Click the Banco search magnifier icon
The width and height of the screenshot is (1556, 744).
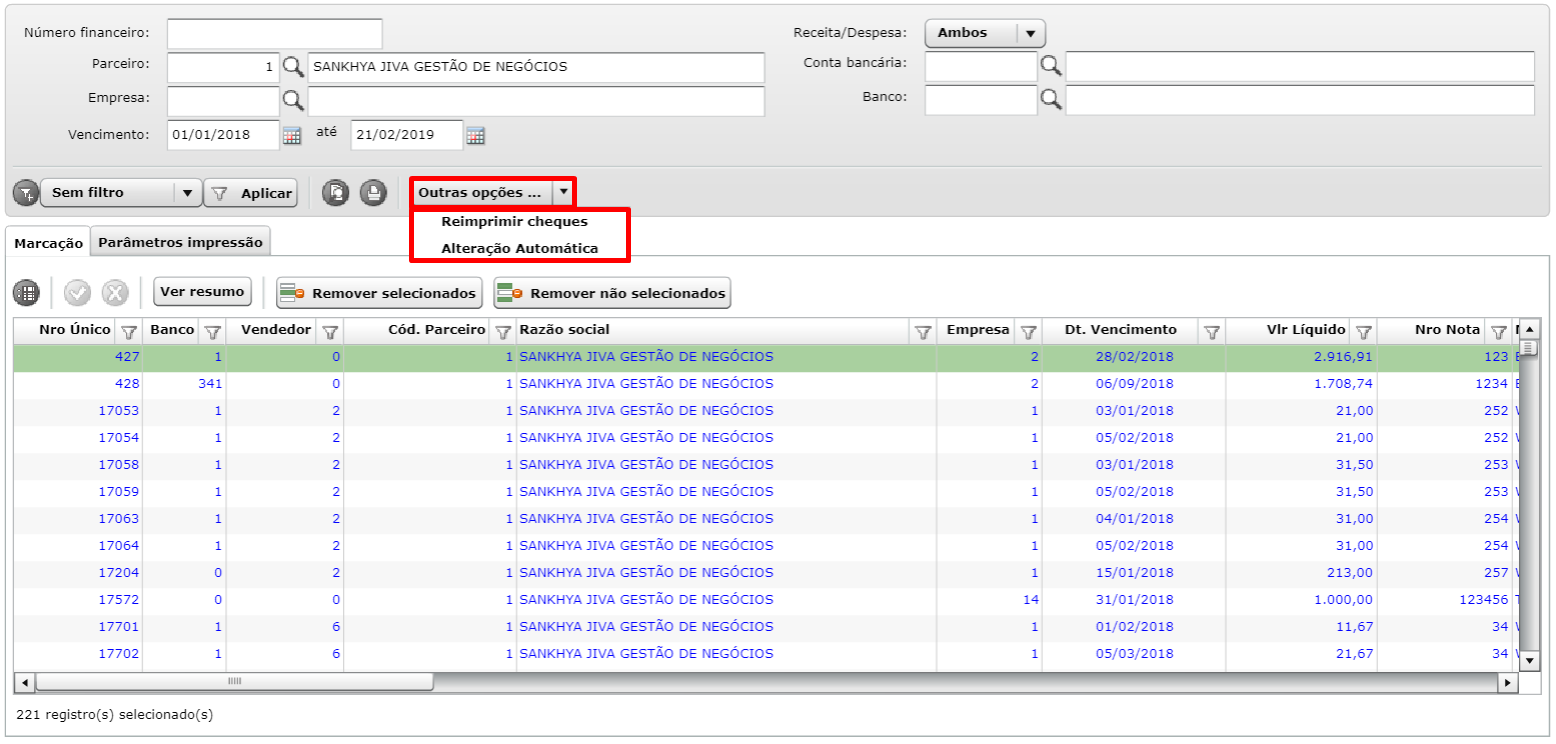(x=1051, y=99)
